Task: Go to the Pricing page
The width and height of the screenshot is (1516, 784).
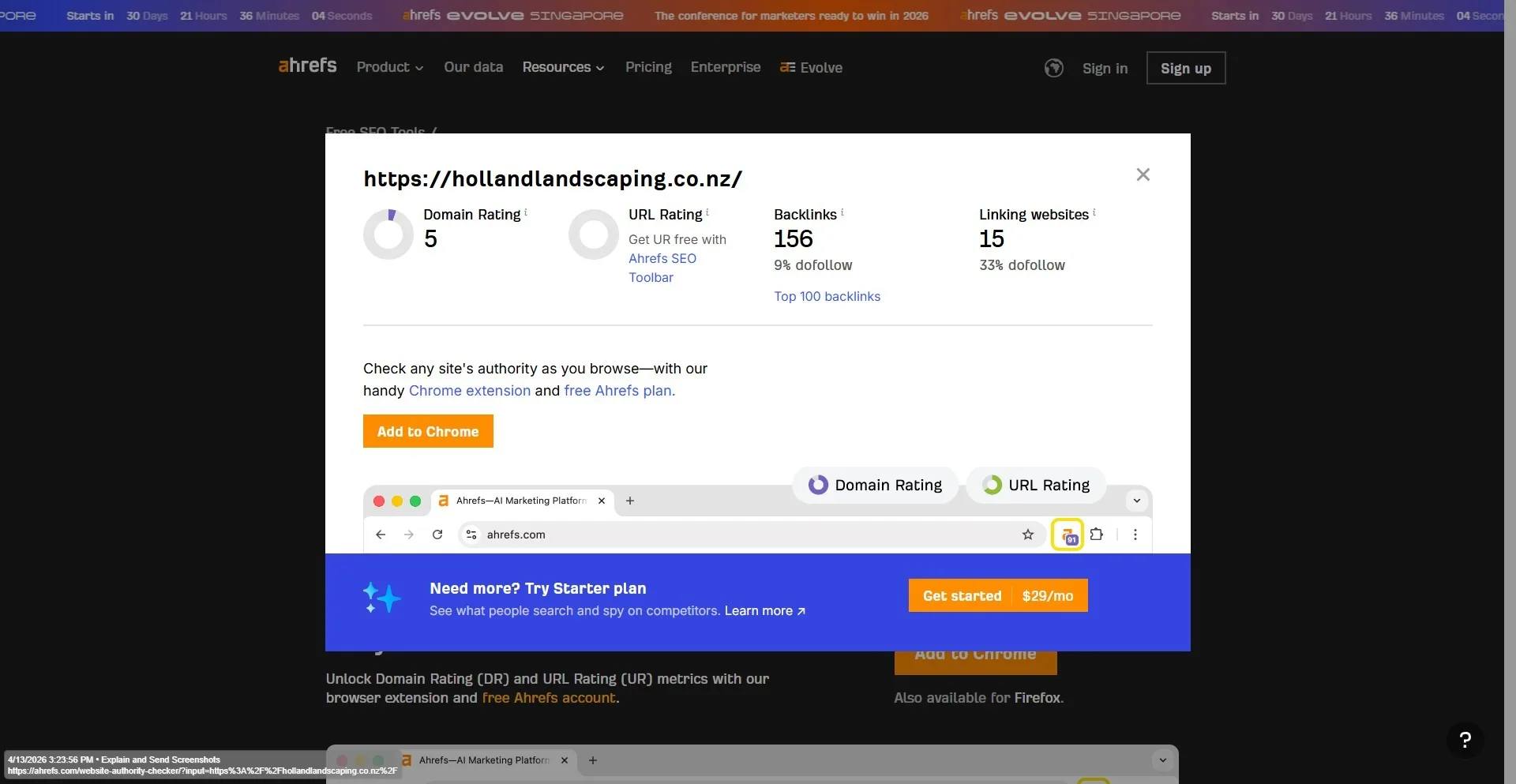Action: click(x=648, y=68)
